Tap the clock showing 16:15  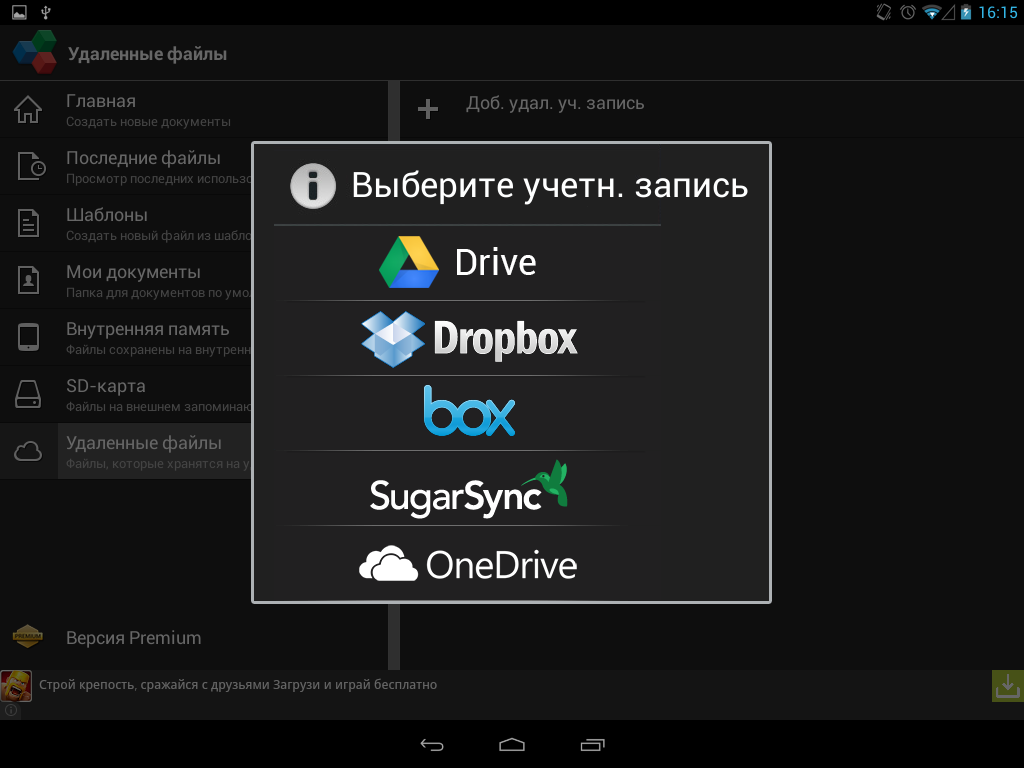pos(997,12)
